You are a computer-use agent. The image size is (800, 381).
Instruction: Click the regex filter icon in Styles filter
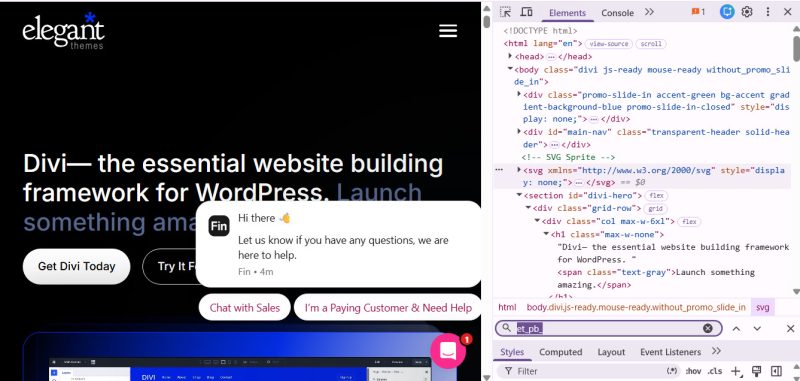coord(672,371)
